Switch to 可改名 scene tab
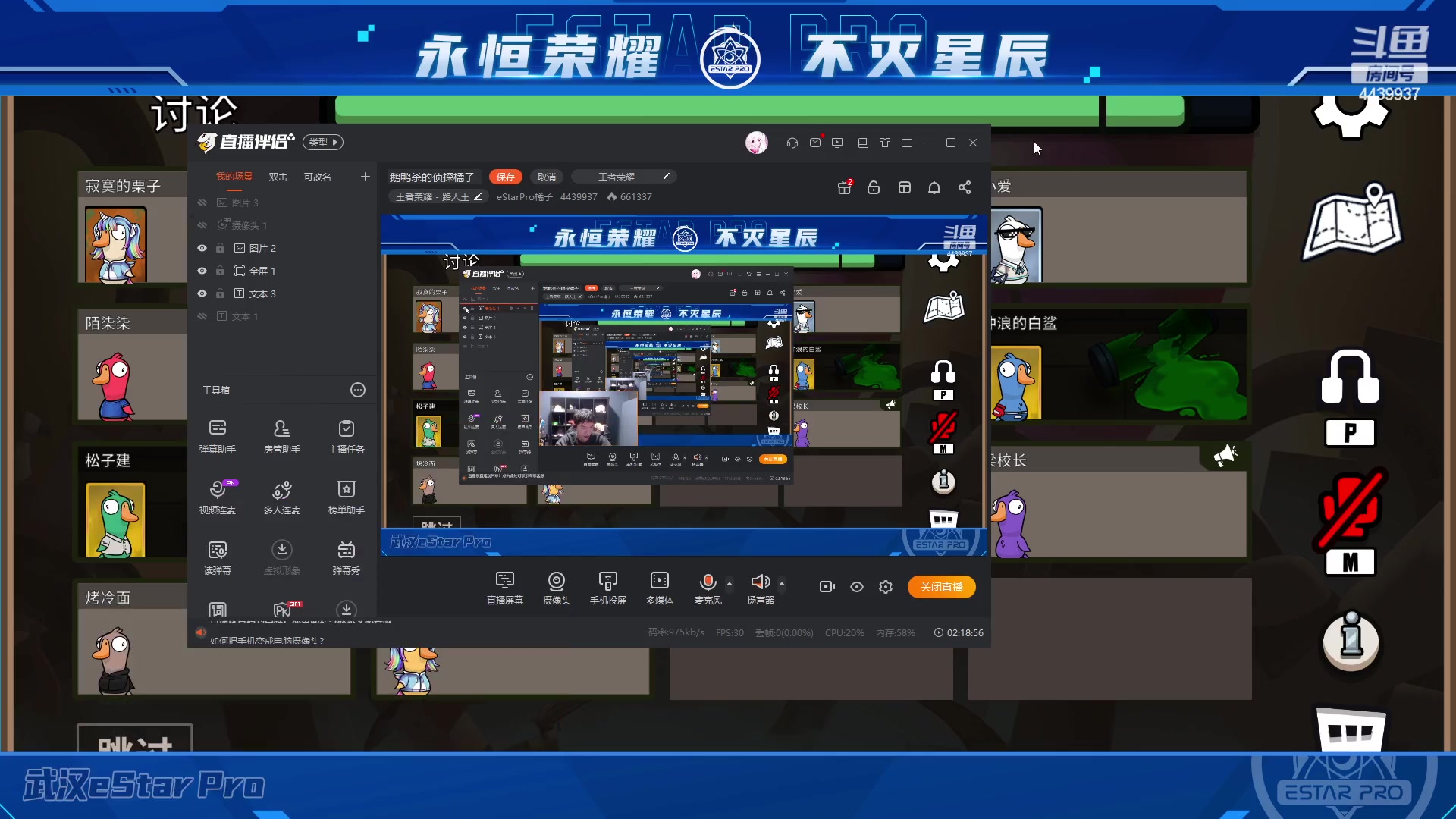This screenshot has width=1456, height=819. 318,177
